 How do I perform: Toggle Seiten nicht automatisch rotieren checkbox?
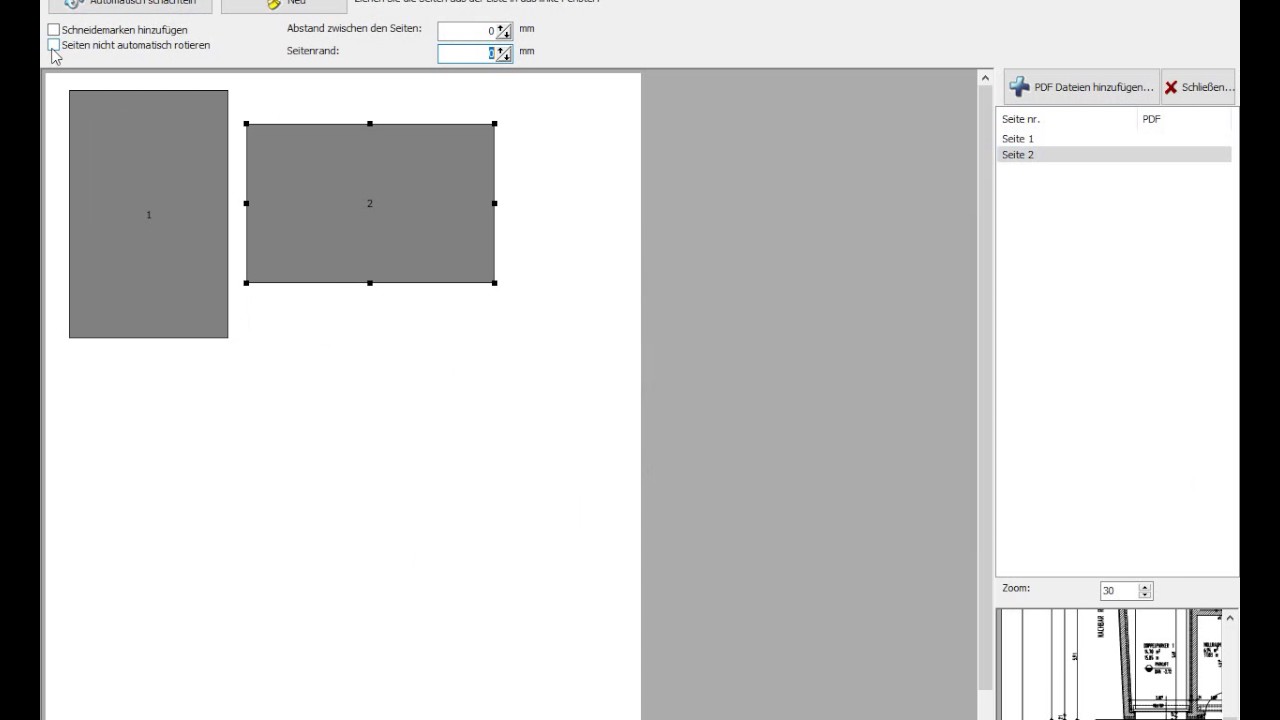point(54,45)
